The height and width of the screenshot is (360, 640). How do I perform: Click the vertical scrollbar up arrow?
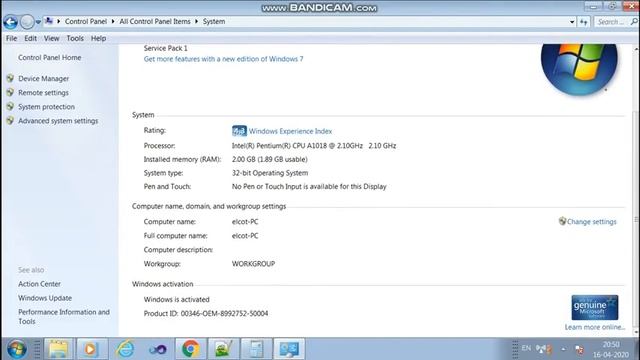click(636, 49)
